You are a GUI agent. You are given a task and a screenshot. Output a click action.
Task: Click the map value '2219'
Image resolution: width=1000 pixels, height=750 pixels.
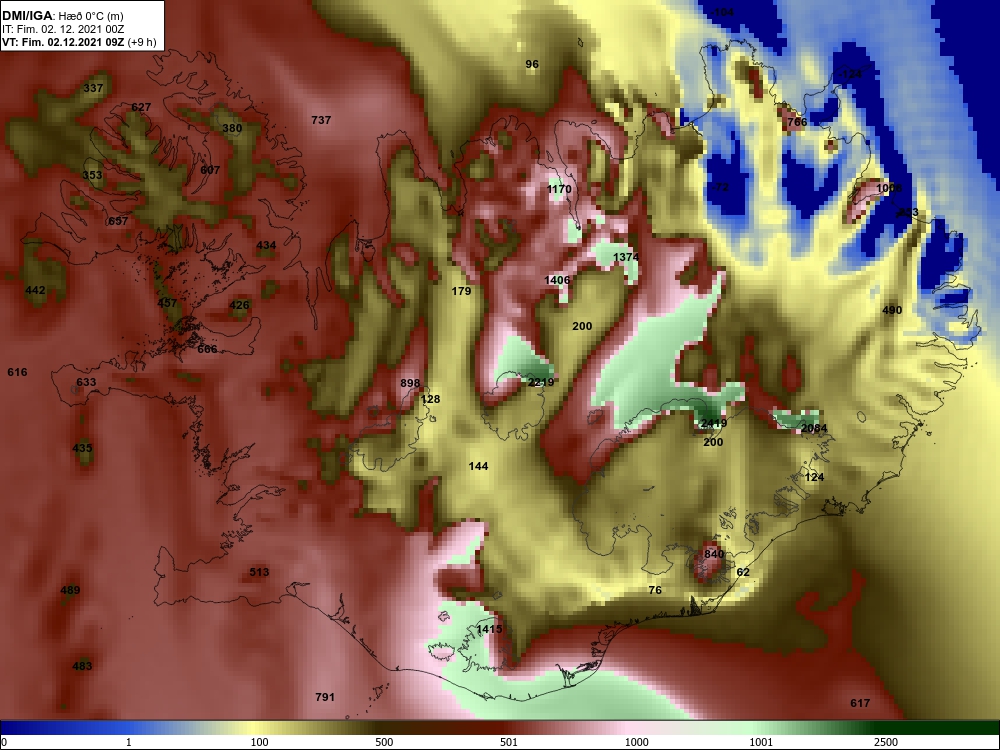(541, 382)
